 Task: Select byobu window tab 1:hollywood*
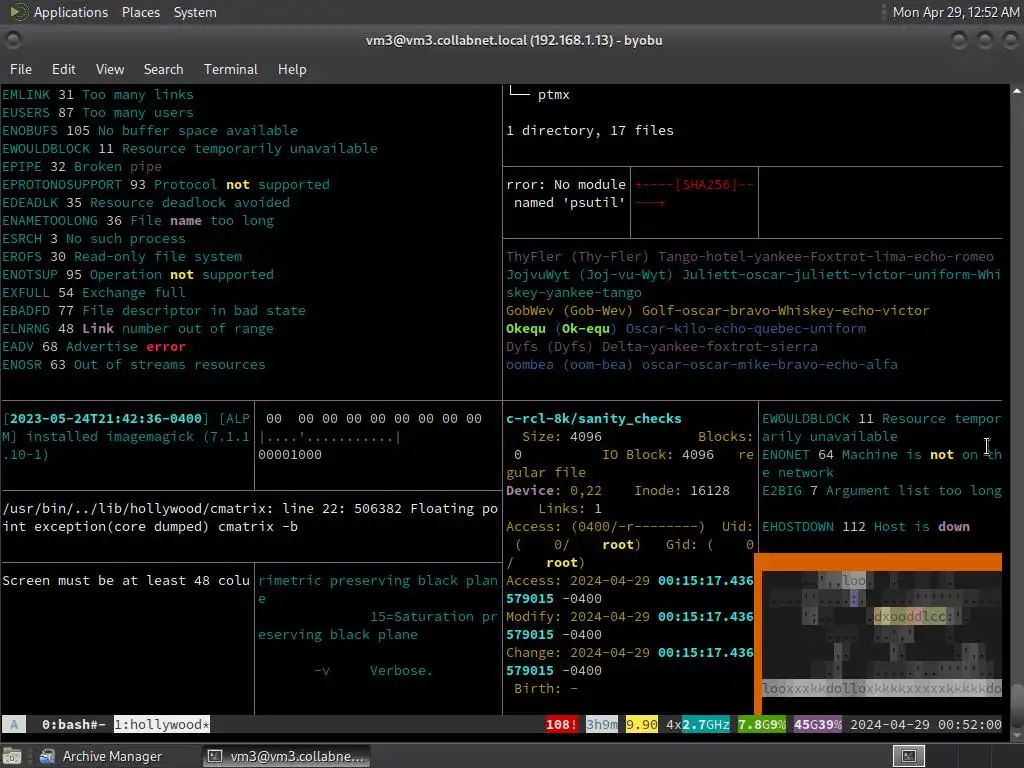[162, 724]
